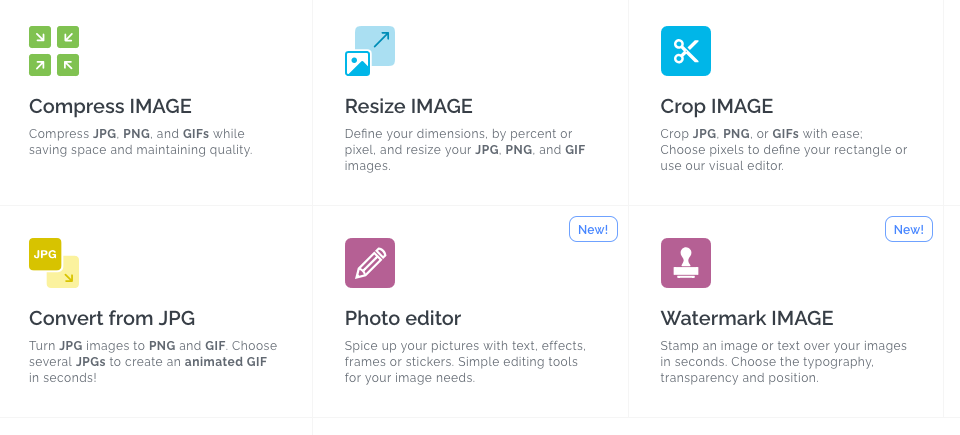Open the Resize IMAGE heading link
960x435 pixels.
pos(408,107)
